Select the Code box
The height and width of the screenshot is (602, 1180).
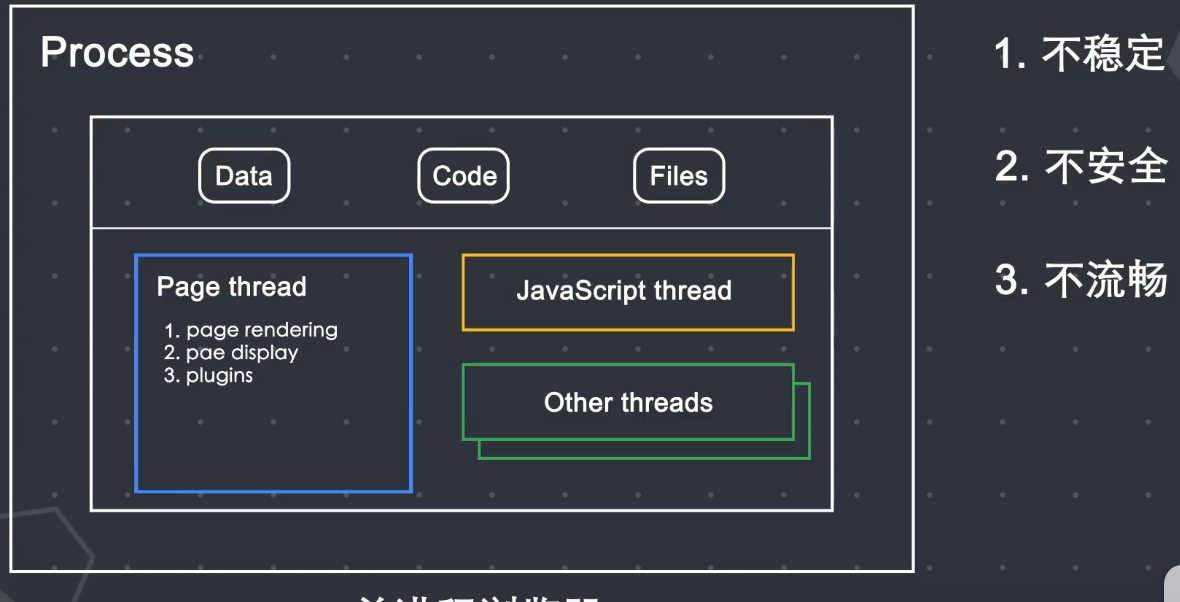464,176
